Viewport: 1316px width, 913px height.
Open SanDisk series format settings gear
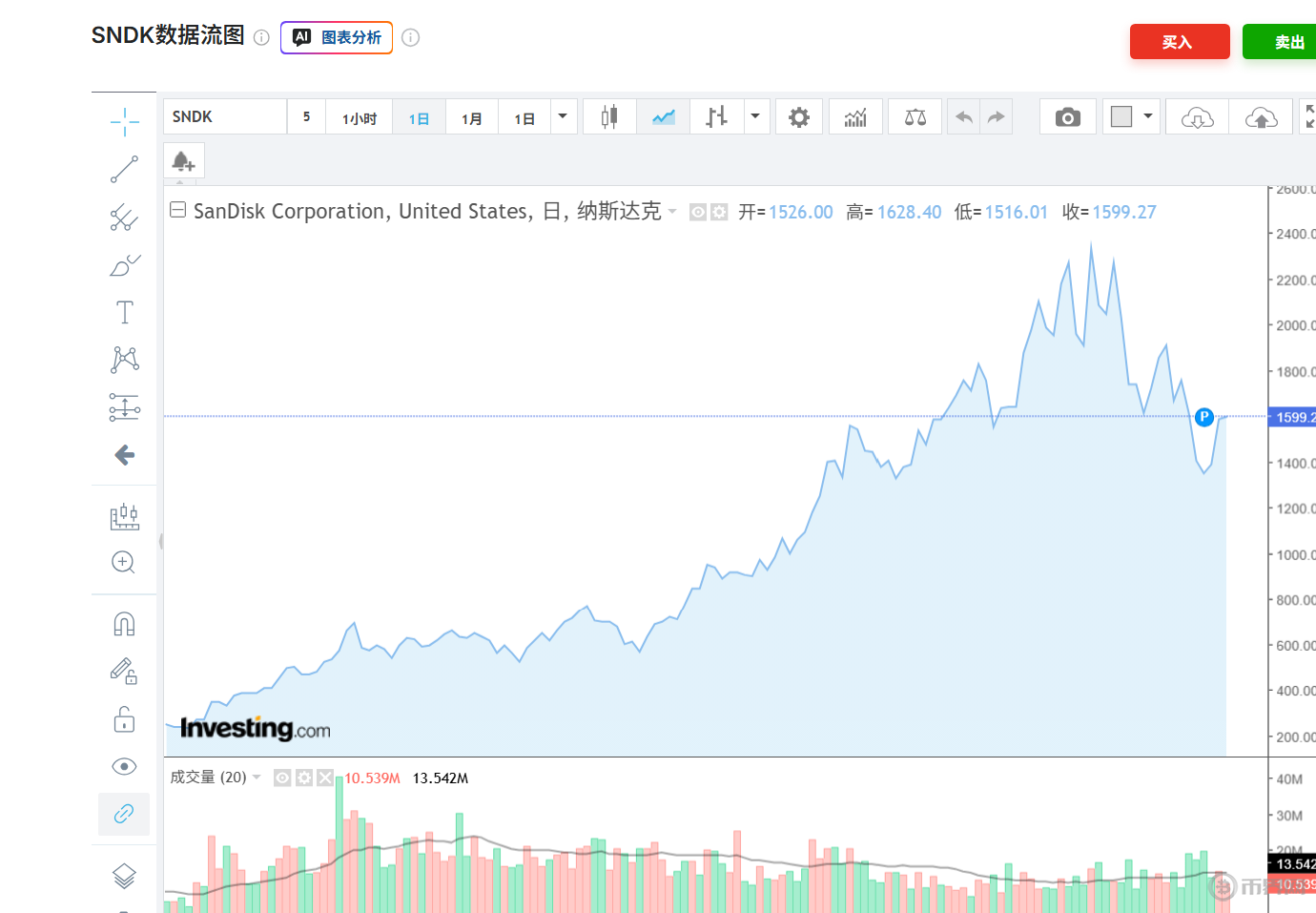(x=719, y=212)
